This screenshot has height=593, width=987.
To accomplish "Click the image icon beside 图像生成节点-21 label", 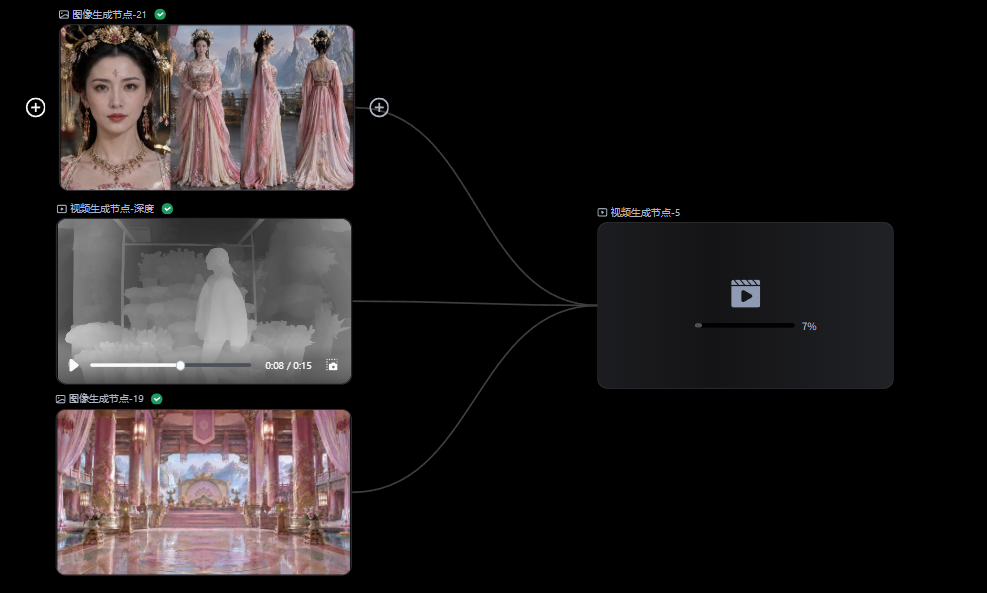I will click(x=64, y=14).
